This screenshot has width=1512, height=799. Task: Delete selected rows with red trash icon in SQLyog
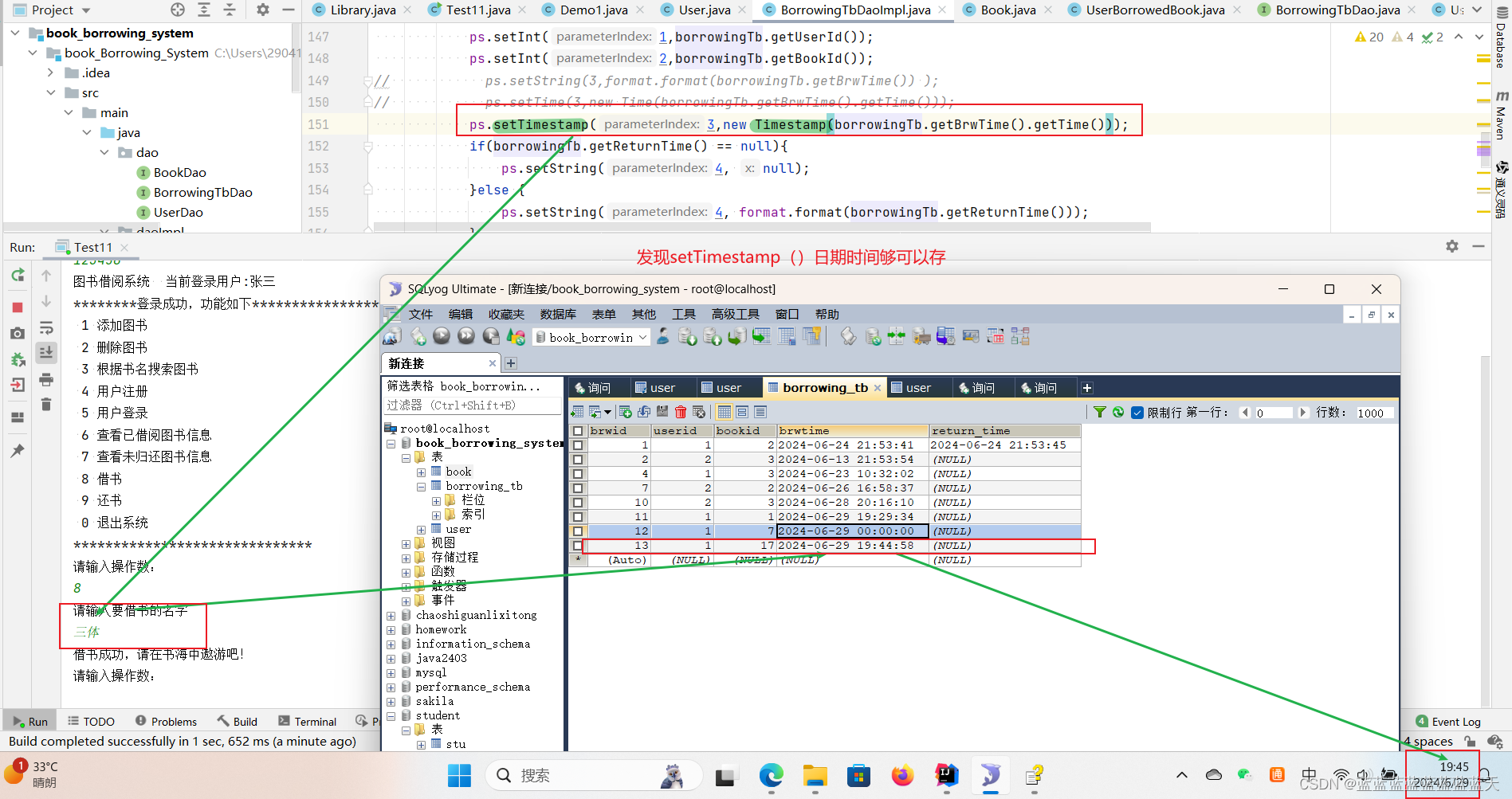point(681,412)
